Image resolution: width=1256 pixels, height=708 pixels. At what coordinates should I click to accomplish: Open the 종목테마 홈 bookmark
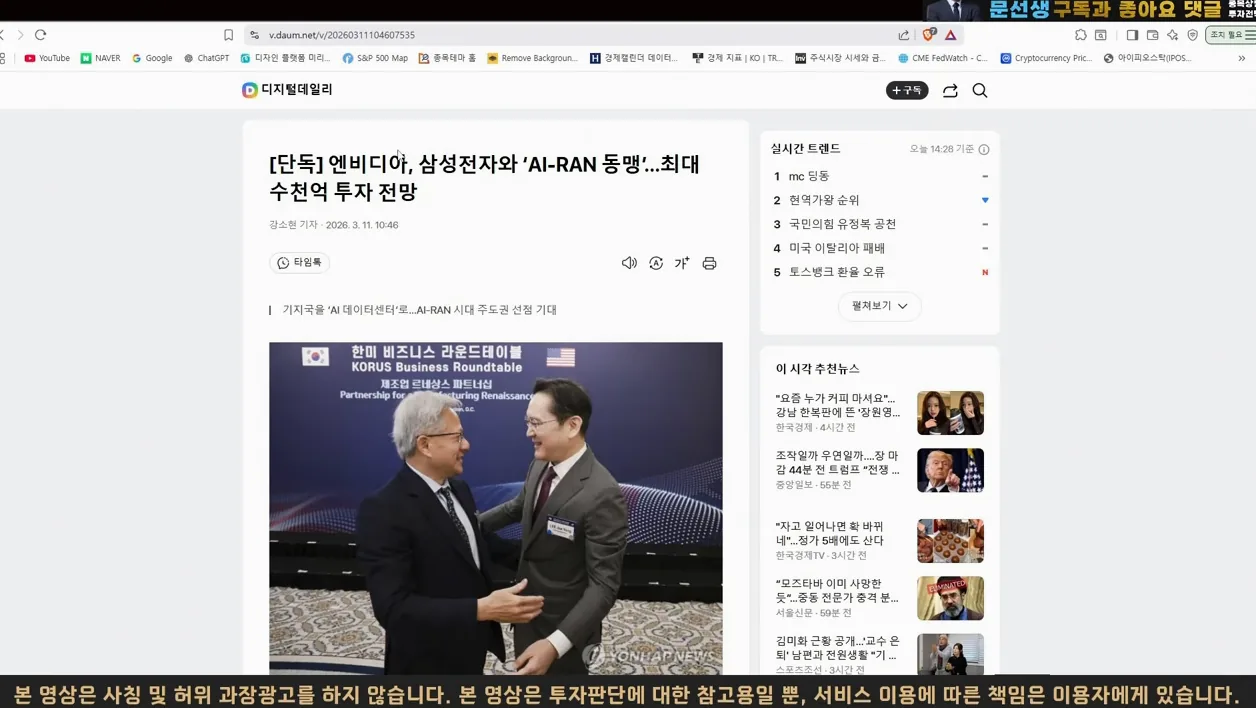447,58
